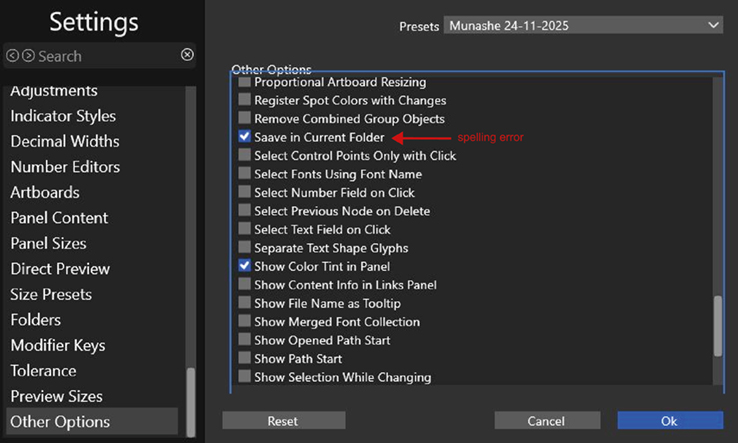Select Preview Sizes category
The width and height of the screenshot is (738, 443).
[57, 396]
